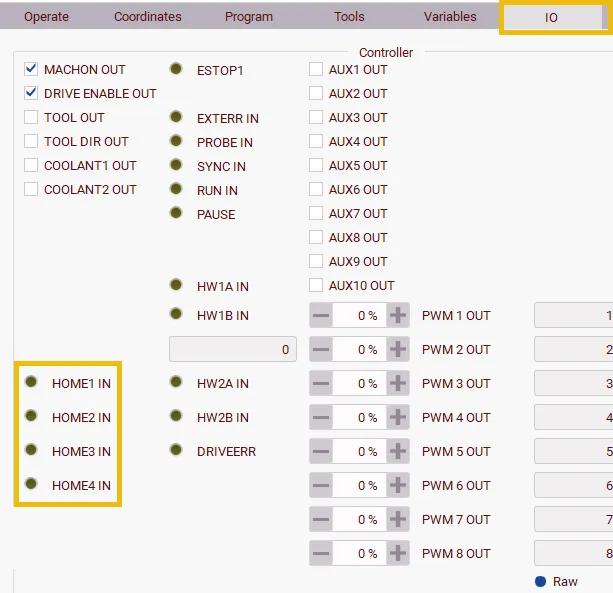Lower PWM 6 OUT using minus

click(321, 485)
